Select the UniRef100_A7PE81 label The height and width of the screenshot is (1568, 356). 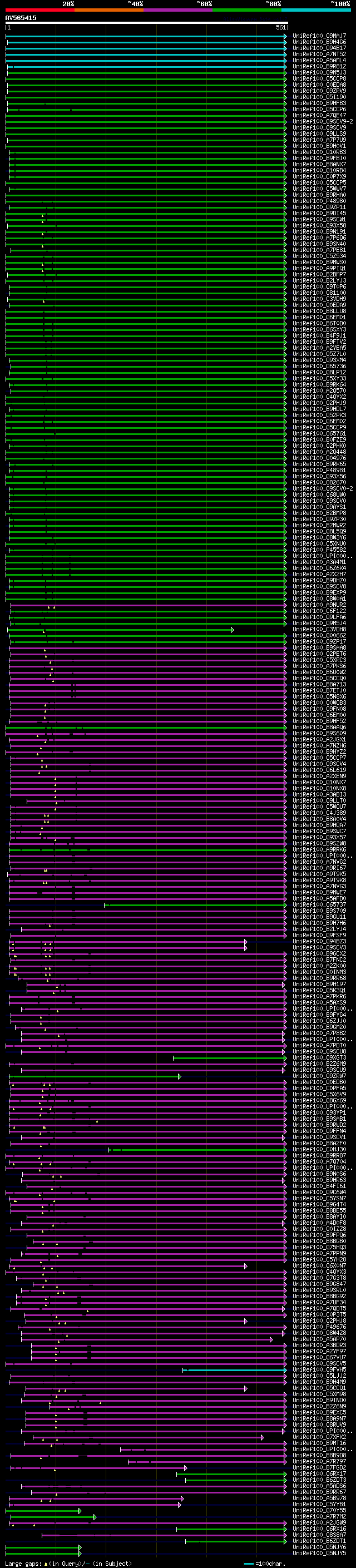pyautogui.click(x=319, y=250)
